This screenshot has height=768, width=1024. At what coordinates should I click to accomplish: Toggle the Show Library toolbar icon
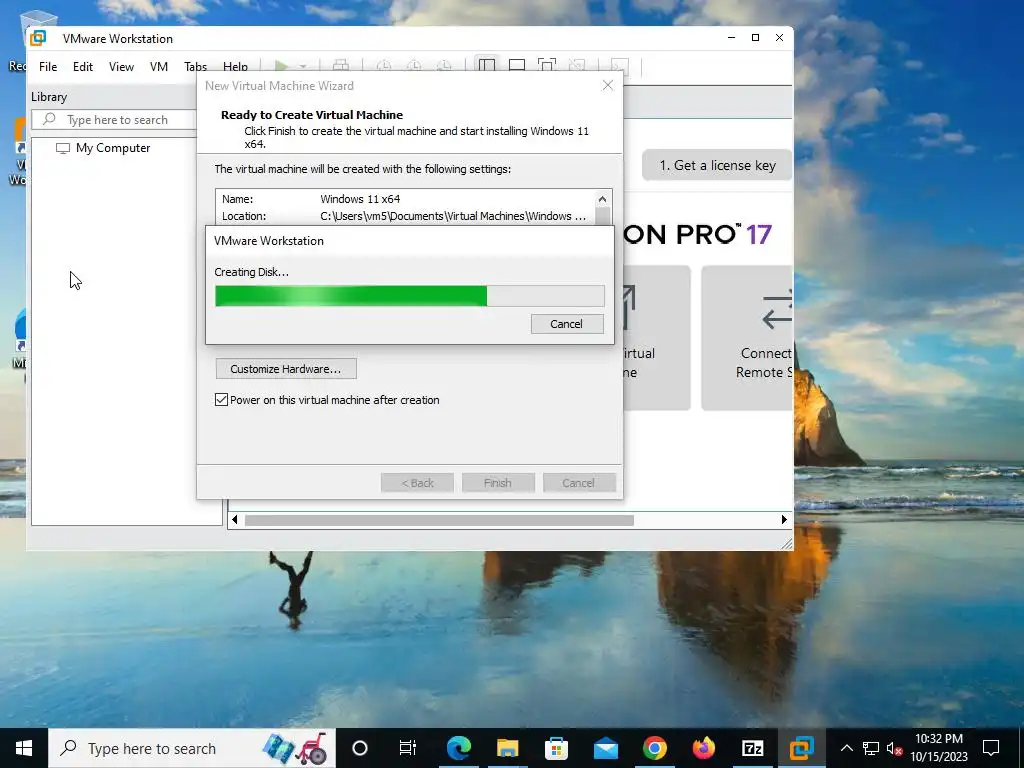pyautogui.click(x=487, y=65)
